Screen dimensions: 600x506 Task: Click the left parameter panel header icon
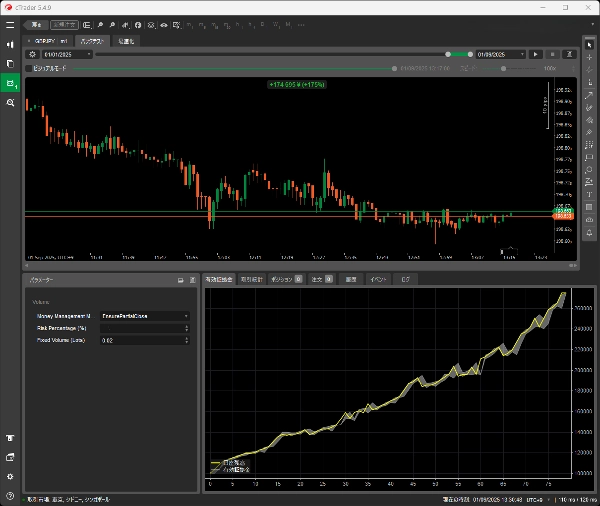pos(181,280)
